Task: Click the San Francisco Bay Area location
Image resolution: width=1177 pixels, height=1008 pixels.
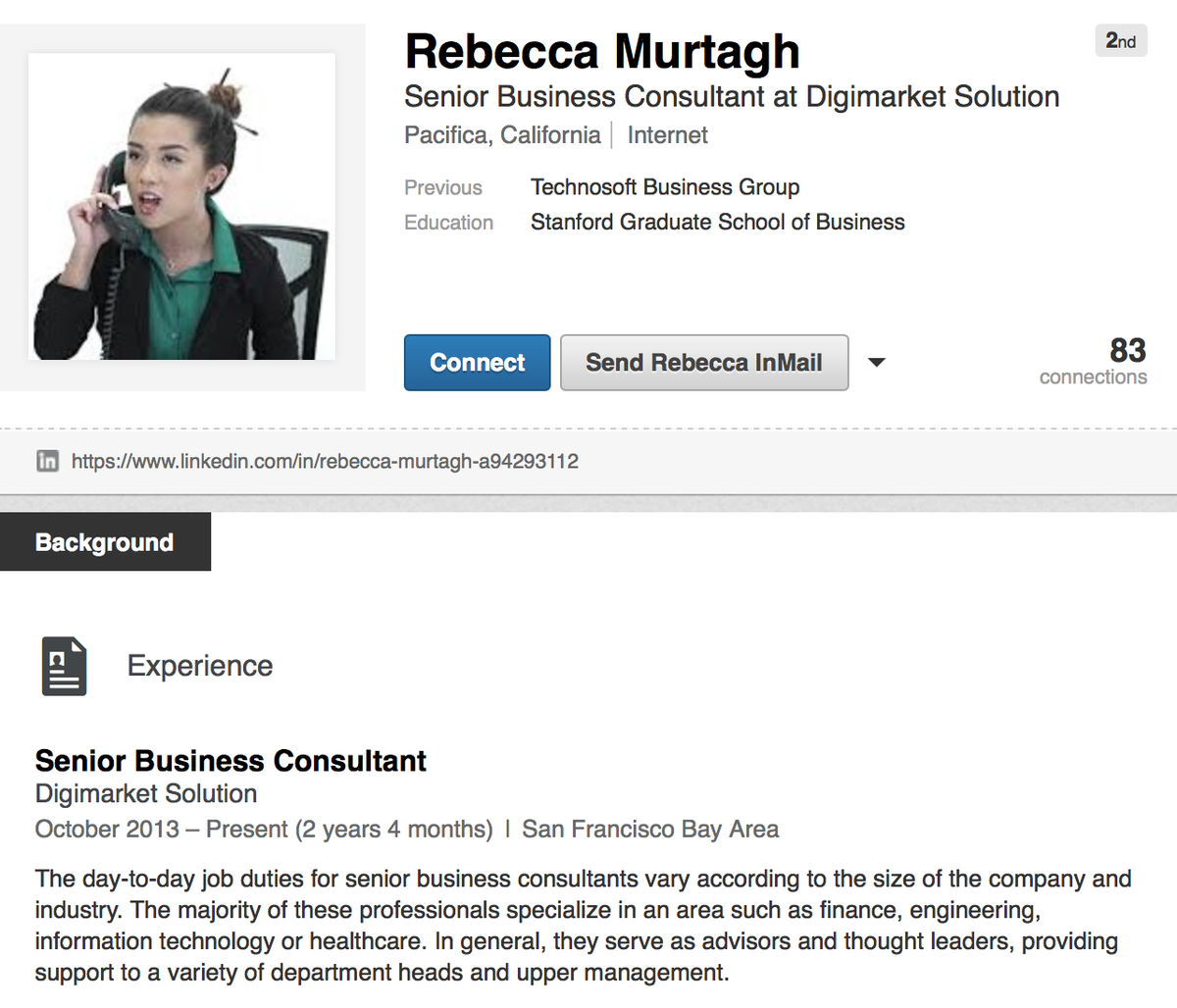Action: coord(650,830)
